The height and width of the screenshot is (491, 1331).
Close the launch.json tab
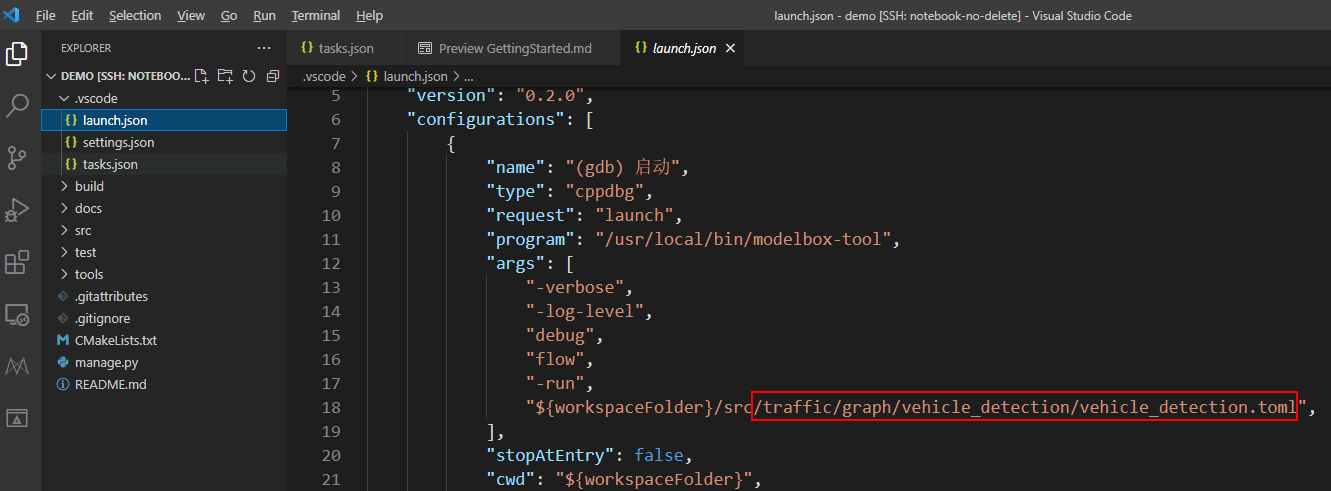[x=730, y=48]
